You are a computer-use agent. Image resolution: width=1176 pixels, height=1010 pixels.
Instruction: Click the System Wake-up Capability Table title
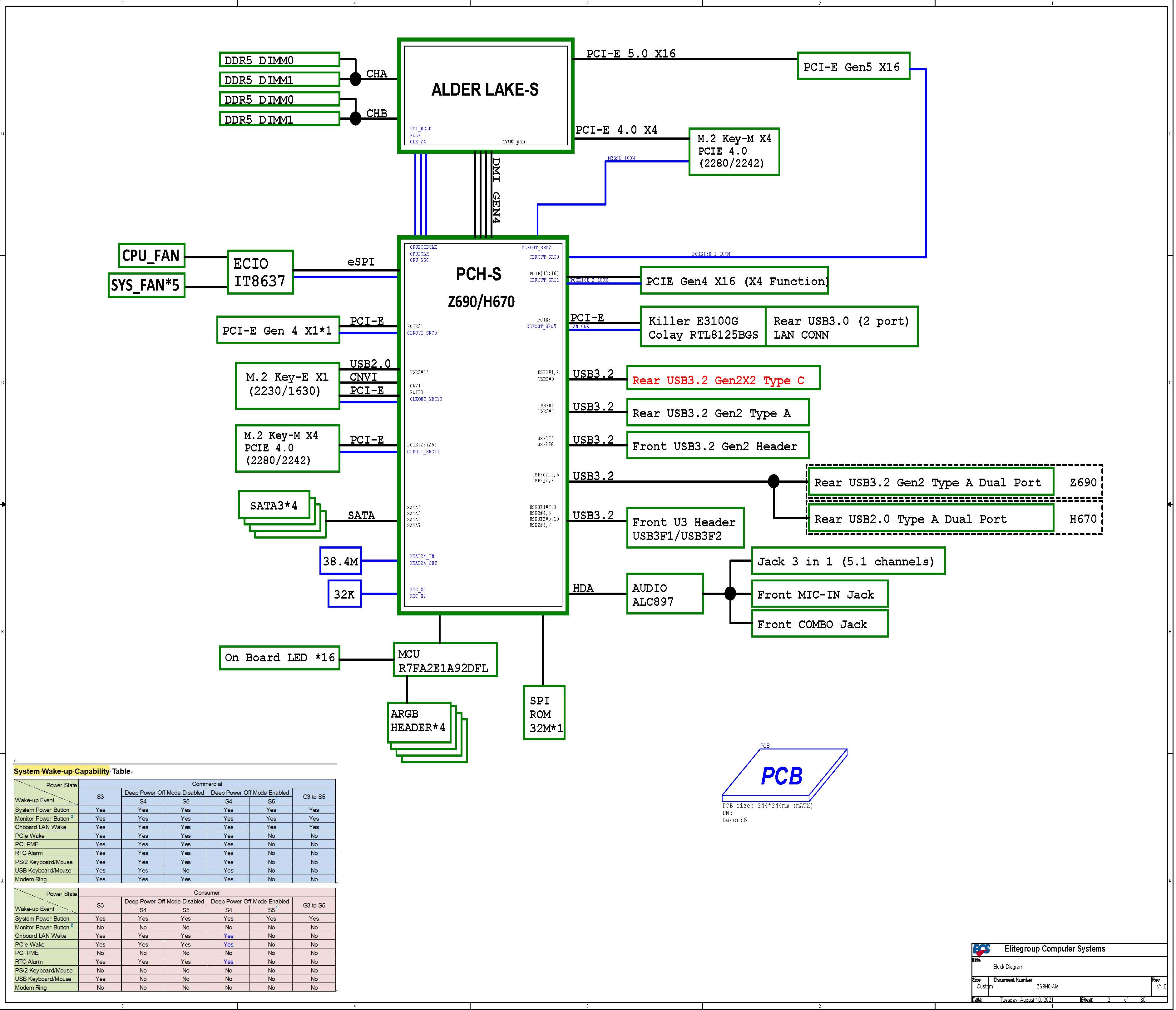72,771
